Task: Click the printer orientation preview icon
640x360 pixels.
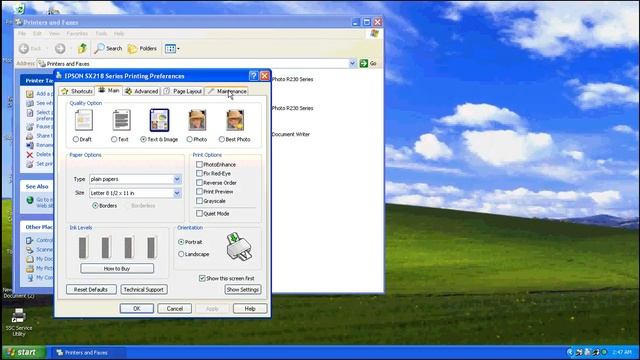Action: pos(239,247)
